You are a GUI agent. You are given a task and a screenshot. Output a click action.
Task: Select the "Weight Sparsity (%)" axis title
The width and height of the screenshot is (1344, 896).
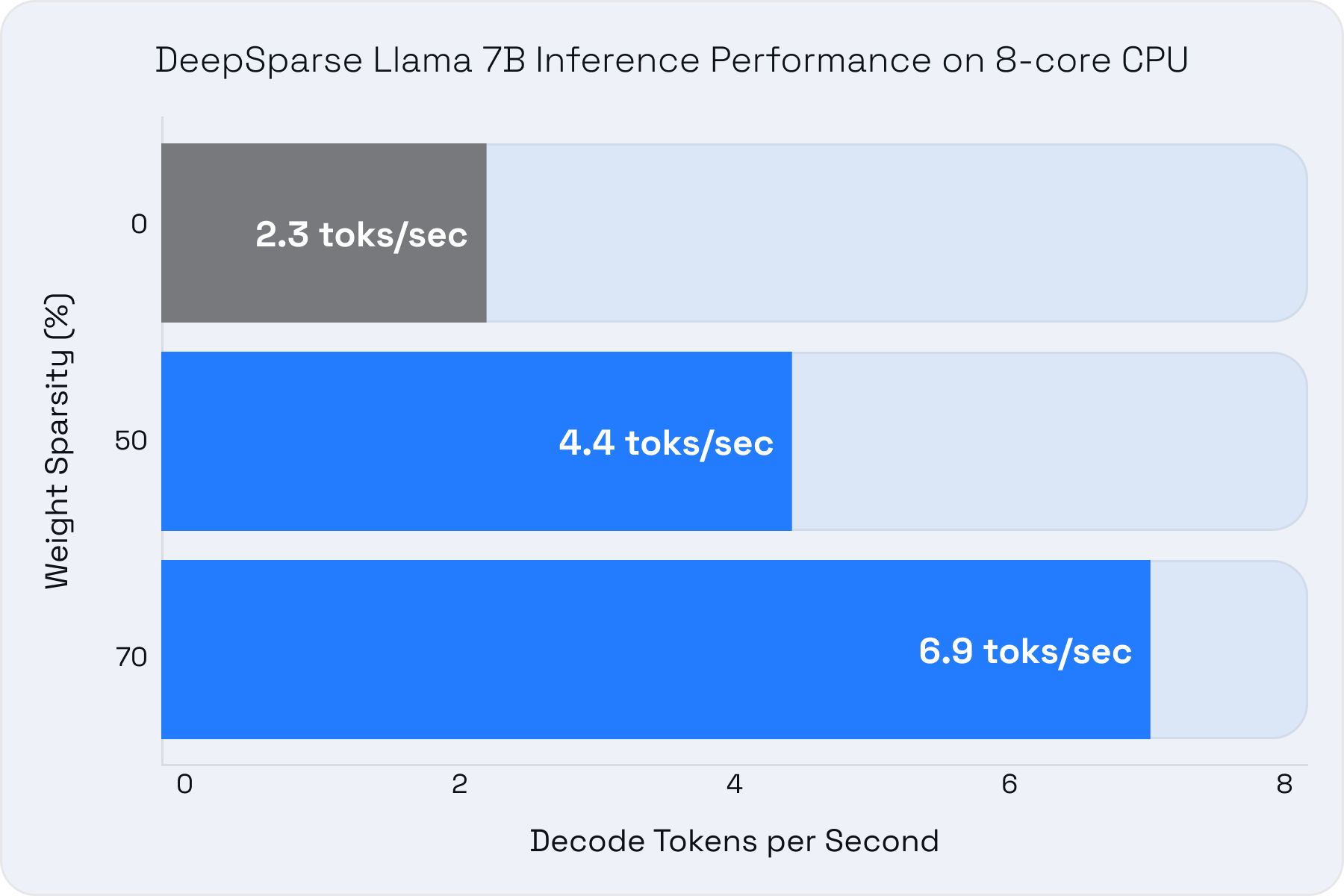pyautogui.click(x=57, y=441)
